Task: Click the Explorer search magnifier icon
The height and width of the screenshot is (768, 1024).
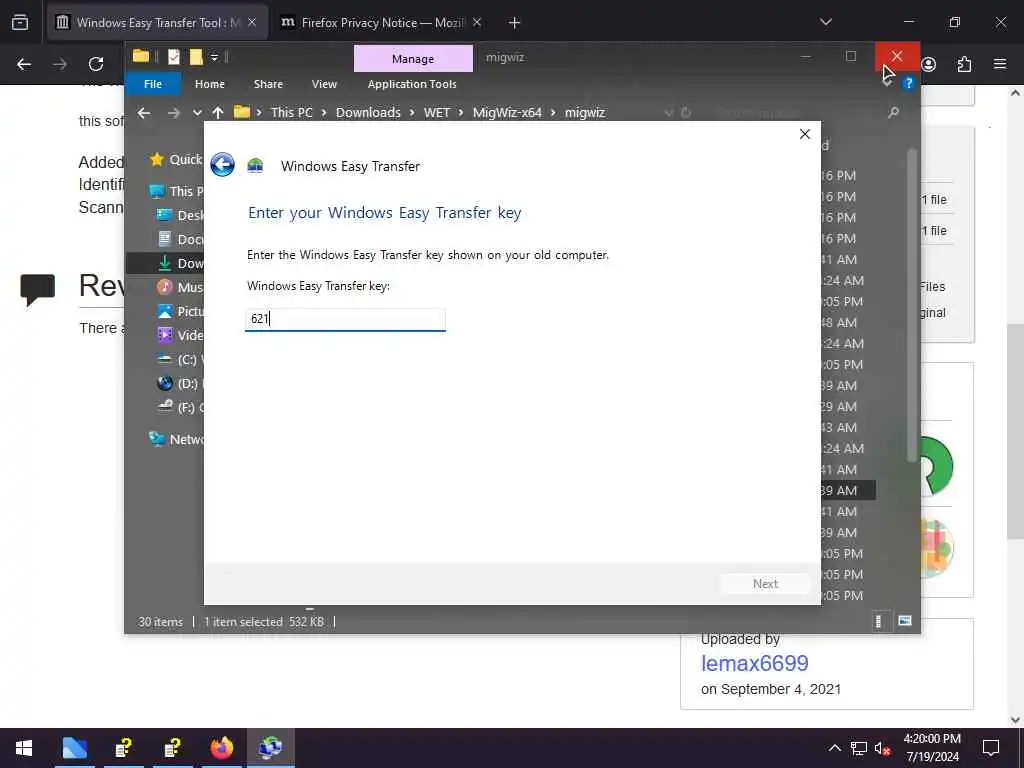Action: click(893, 113)
